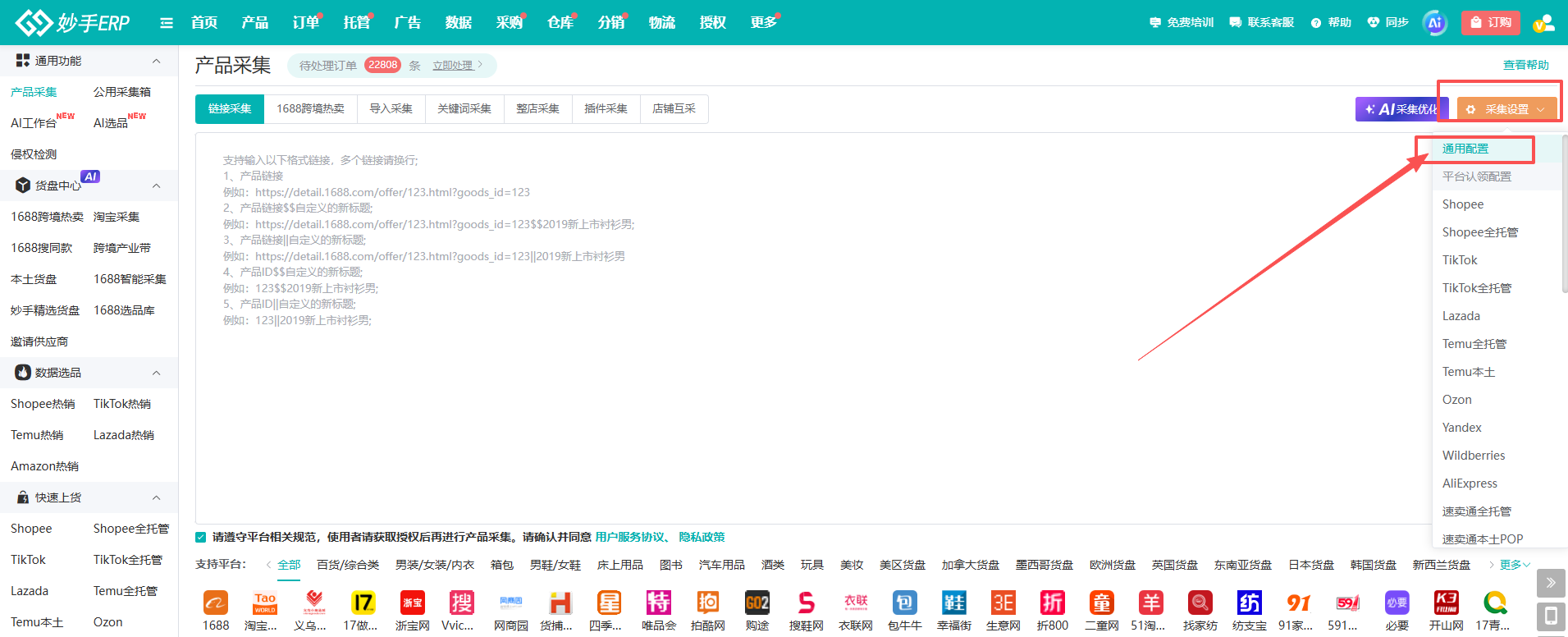Switch to the 1688跨境热卖 tab
This screenshot has width=1568, height=637.
pyautogui.click(x=310, y=109)
